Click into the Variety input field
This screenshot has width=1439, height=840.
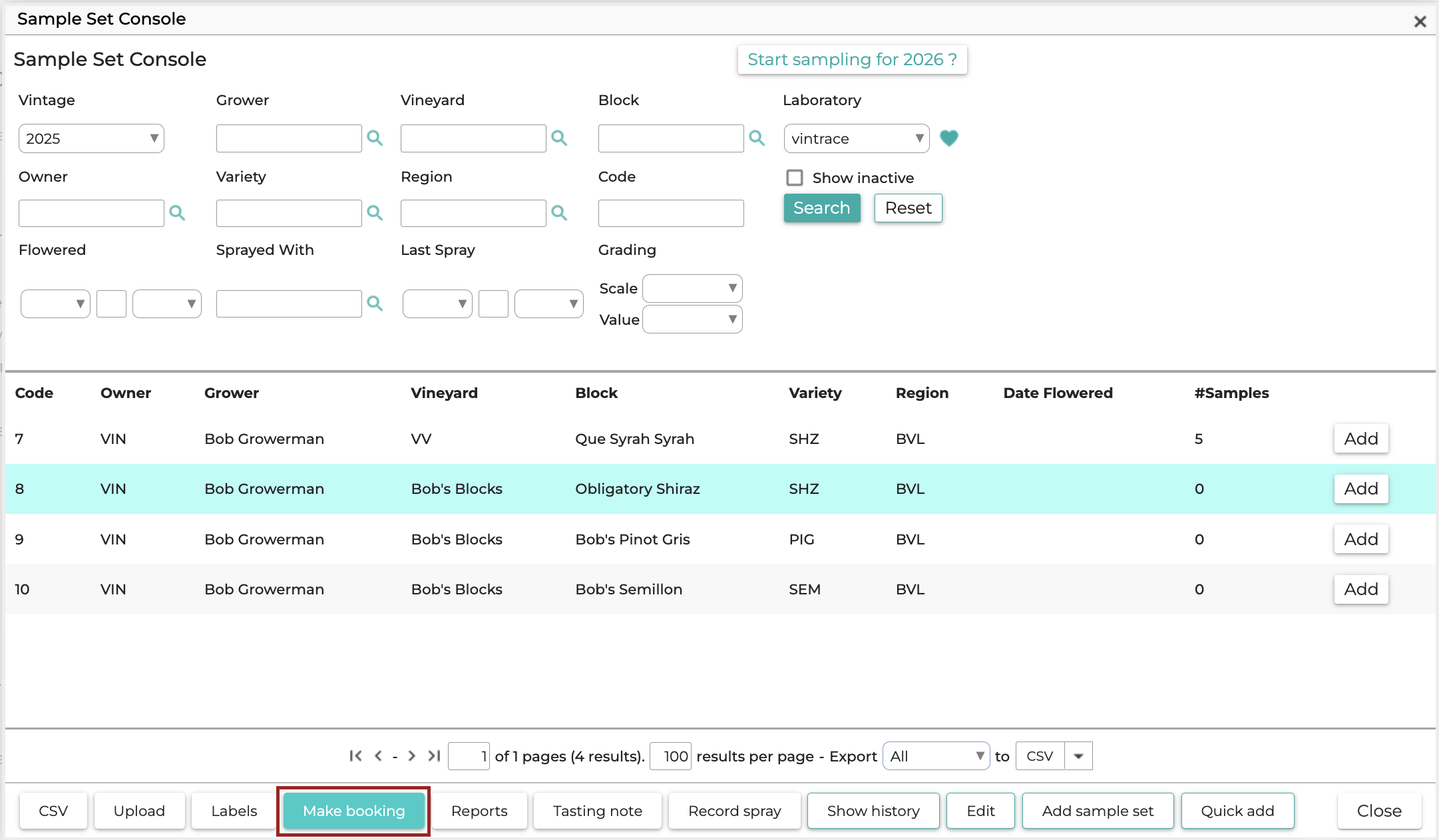click(x=289, y=213)
